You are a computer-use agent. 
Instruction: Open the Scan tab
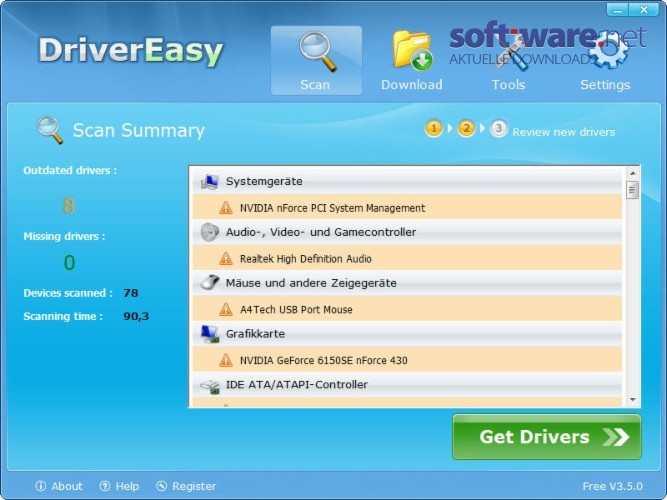pos(316,60)
